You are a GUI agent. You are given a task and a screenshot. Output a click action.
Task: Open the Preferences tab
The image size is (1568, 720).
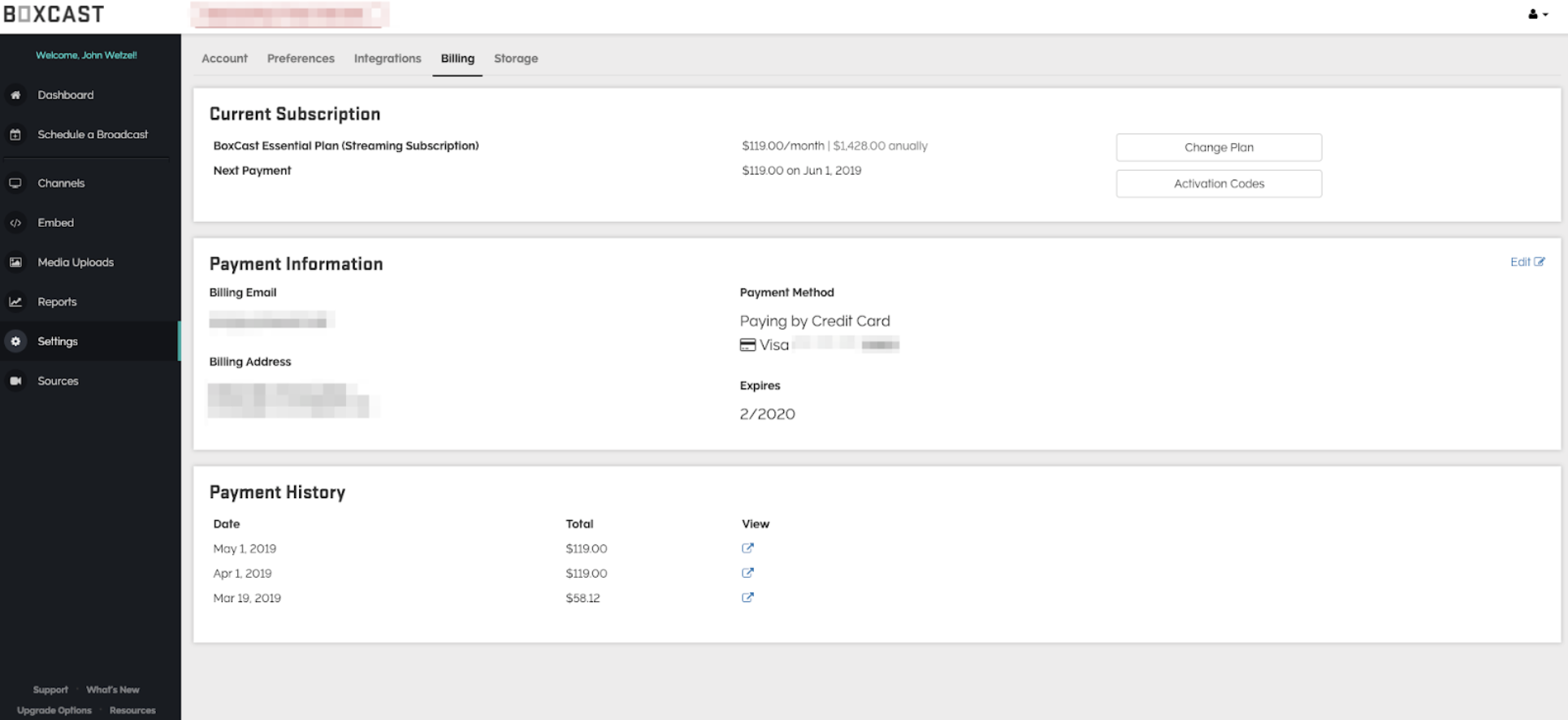point(301,59)
